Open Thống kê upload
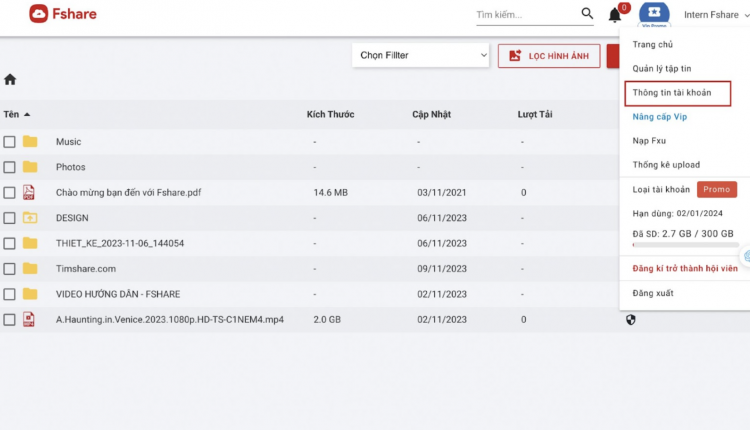The image size is (750, 430). 666,165
